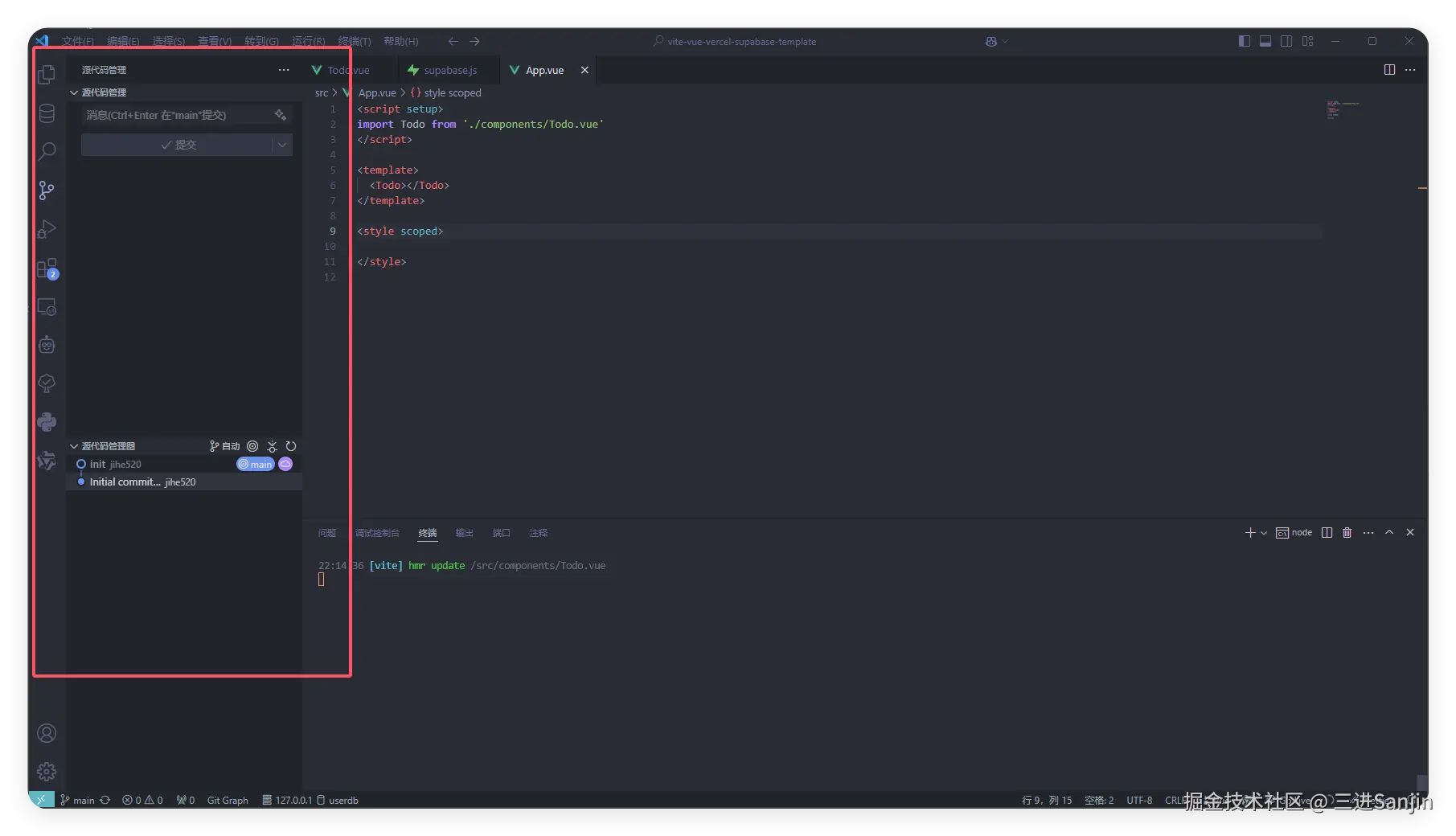1456x836 pixels.
Task: Collapse the 源代码管理 section
Action: 74,92
